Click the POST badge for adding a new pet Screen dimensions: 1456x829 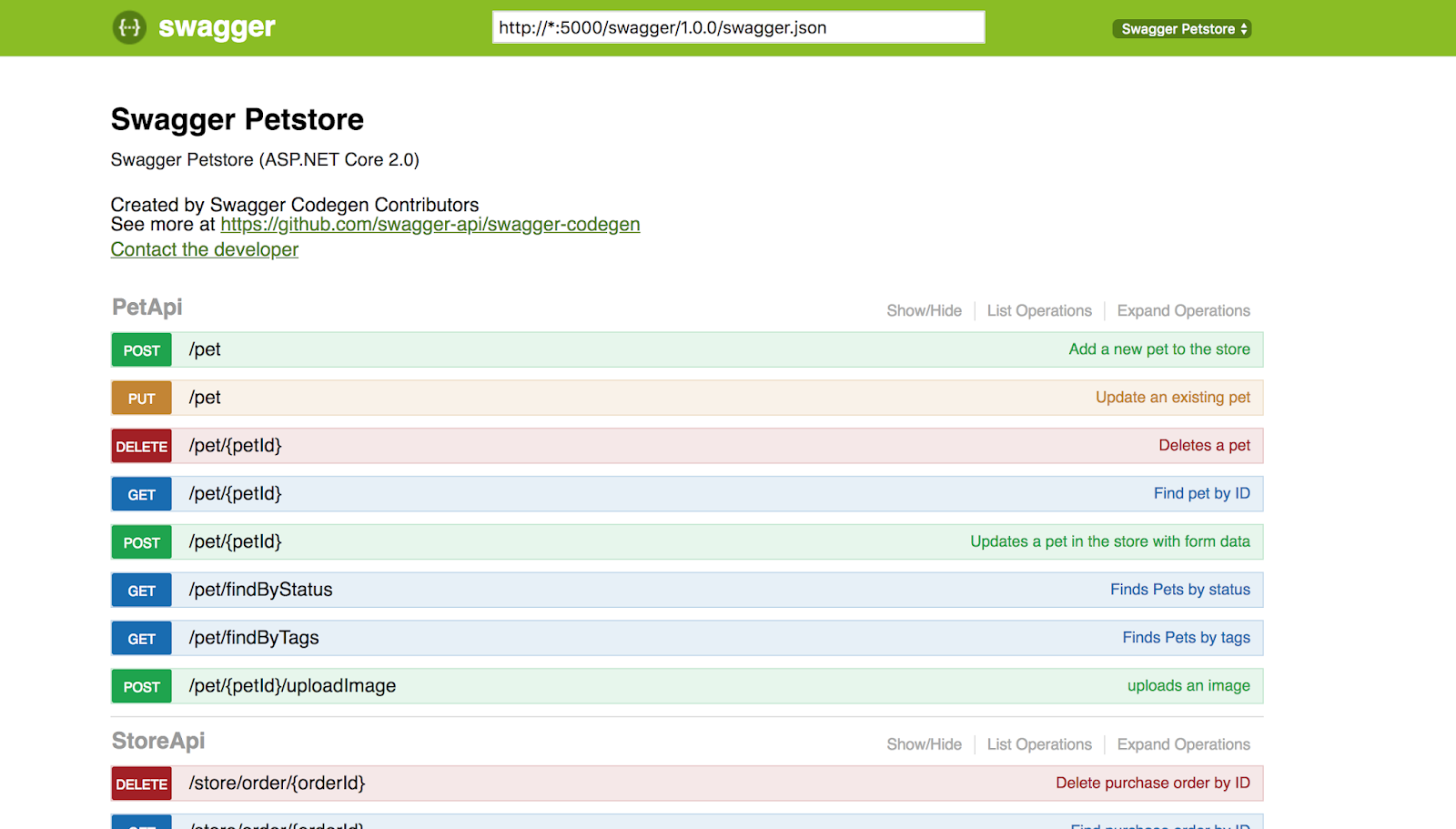(142, 350)
